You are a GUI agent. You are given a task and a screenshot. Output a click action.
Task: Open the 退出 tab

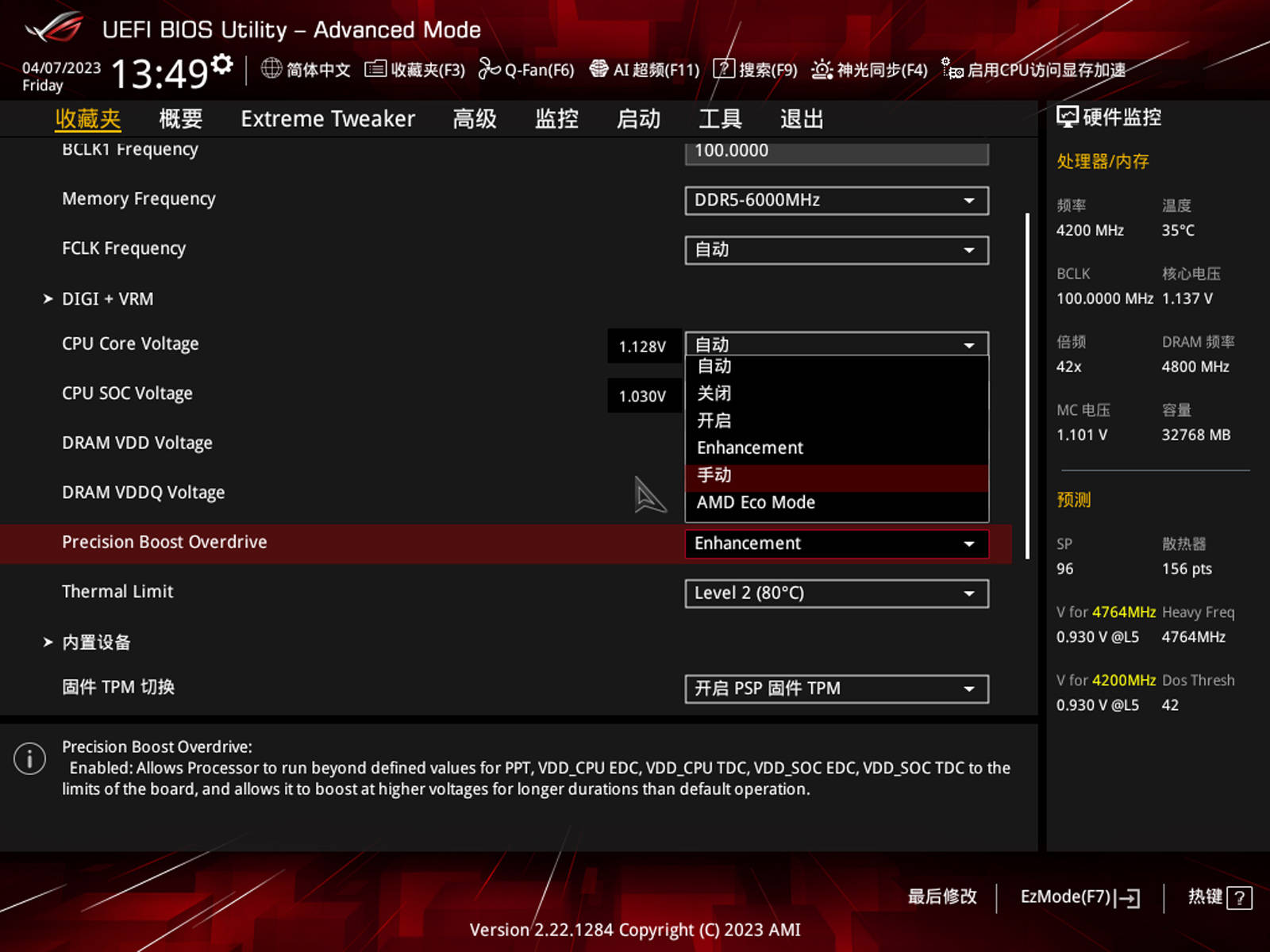click(802, 119)
